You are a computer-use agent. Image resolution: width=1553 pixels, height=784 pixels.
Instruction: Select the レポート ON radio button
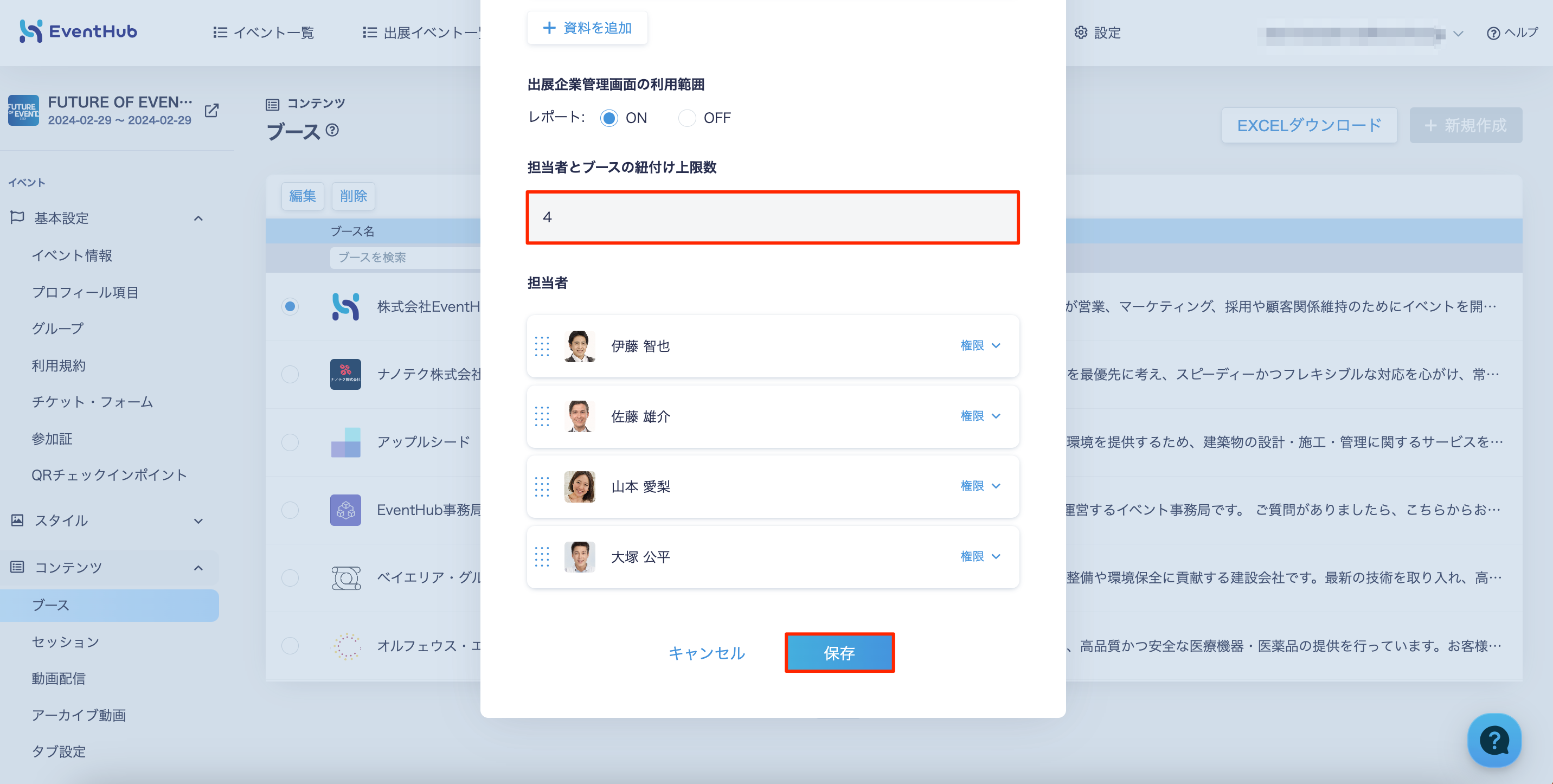(609, 118)
